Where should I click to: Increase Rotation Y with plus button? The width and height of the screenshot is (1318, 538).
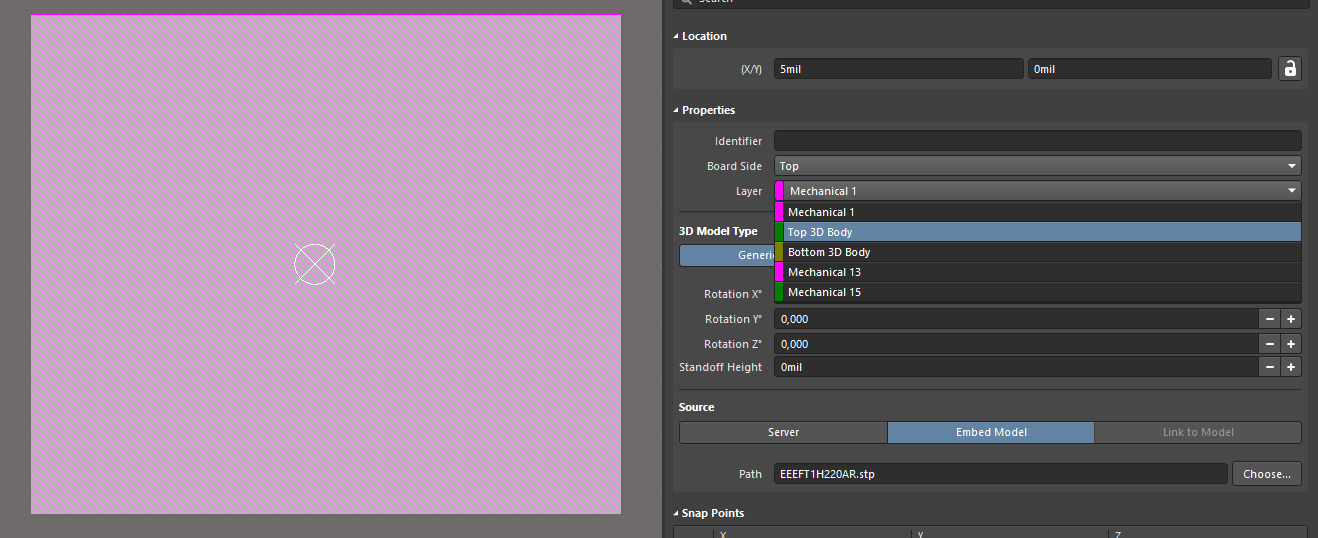[1291, 319]
